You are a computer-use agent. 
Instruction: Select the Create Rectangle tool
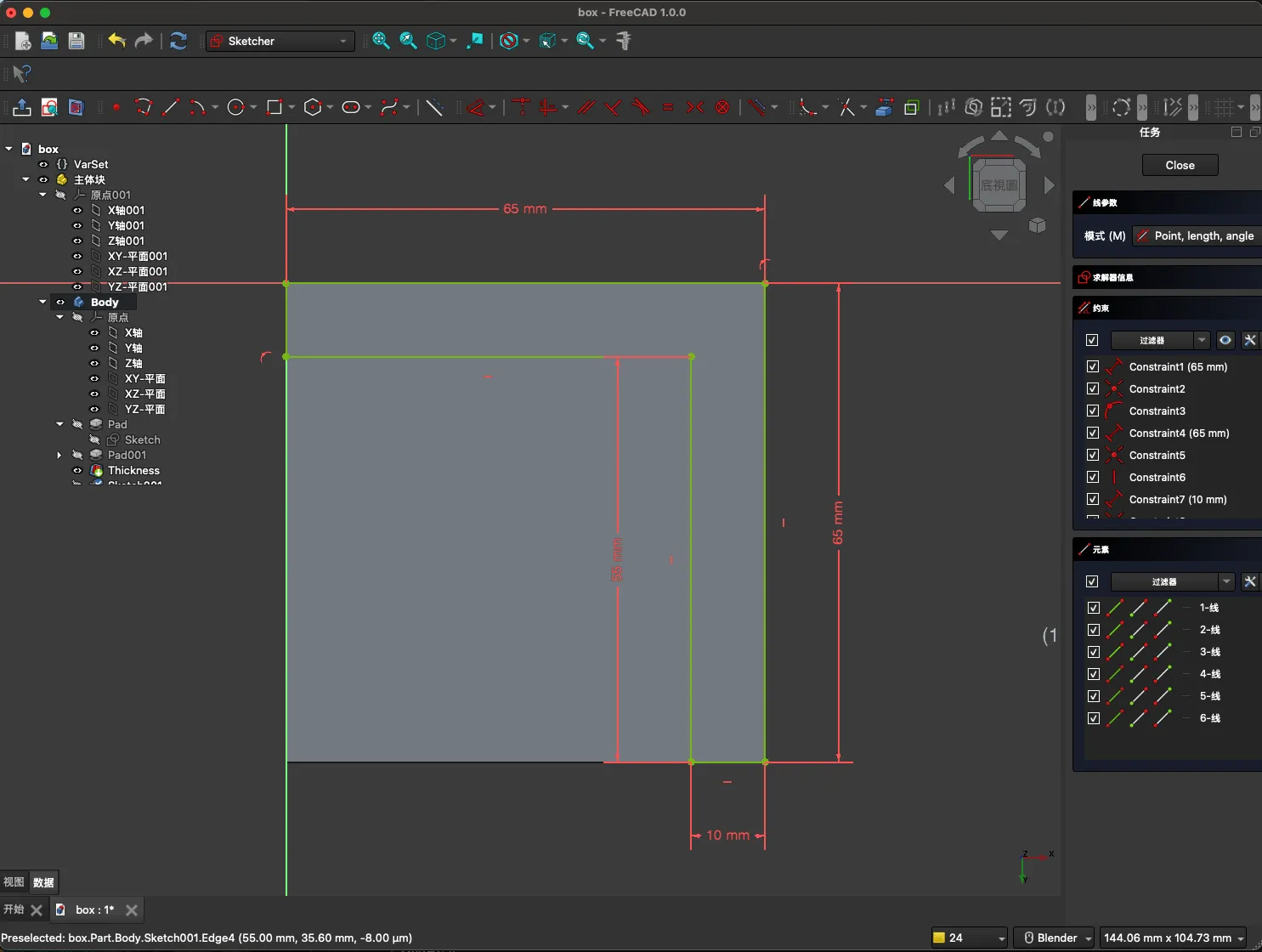[x=274, y=107]
